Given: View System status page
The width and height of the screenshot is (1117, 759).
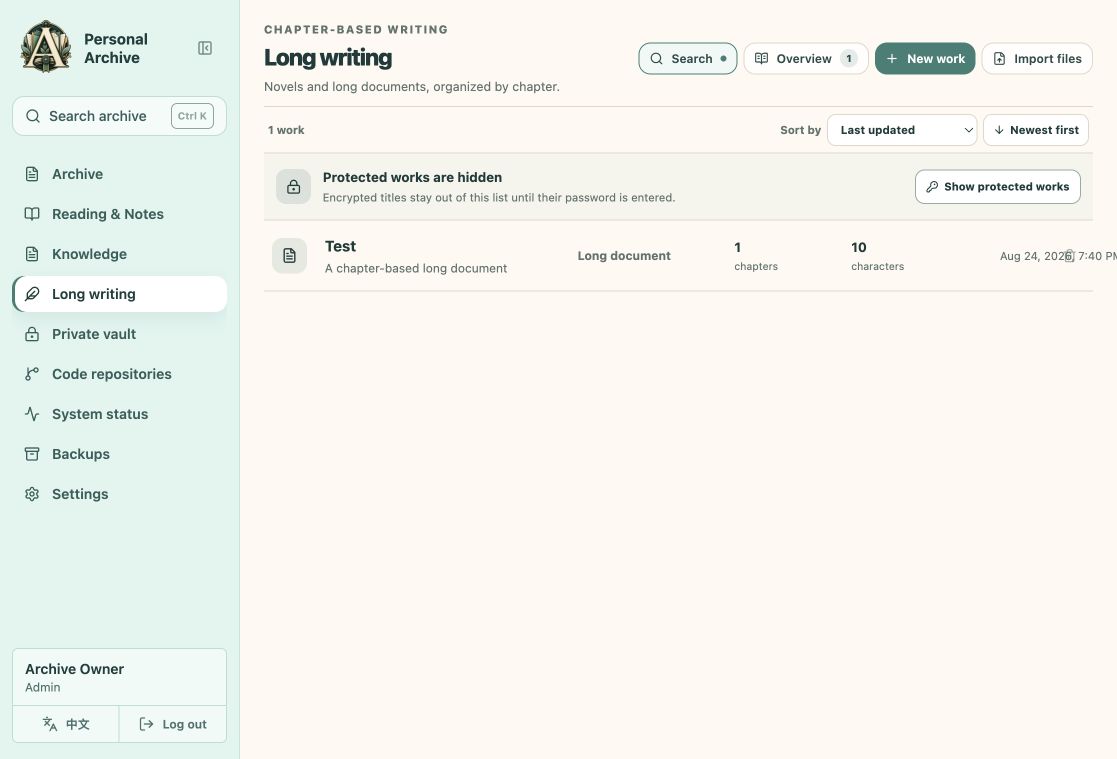Looking at the screenshot, I should pyautogui.click(x=120, y=413).
